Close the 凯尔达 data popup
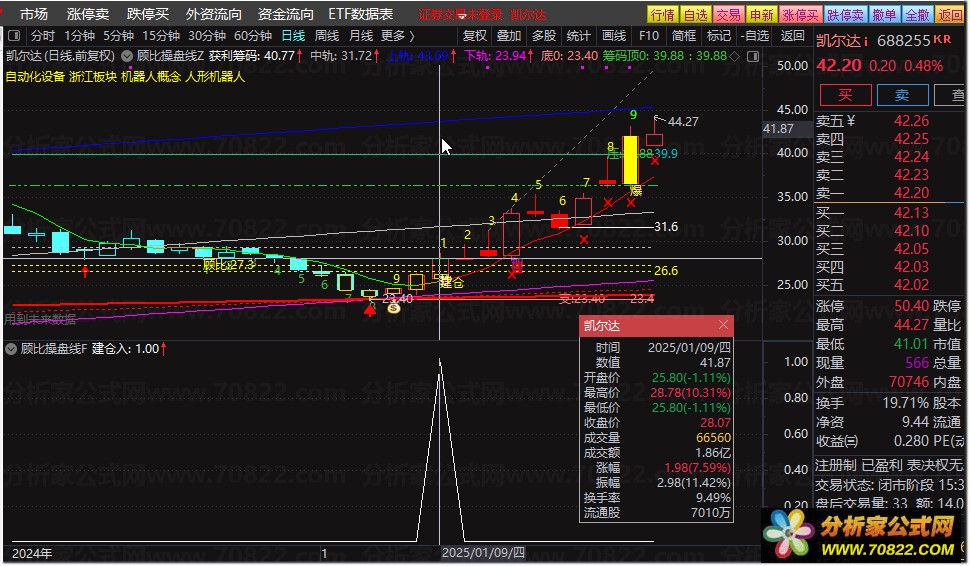The image size is (971, 566). [723, 325]
